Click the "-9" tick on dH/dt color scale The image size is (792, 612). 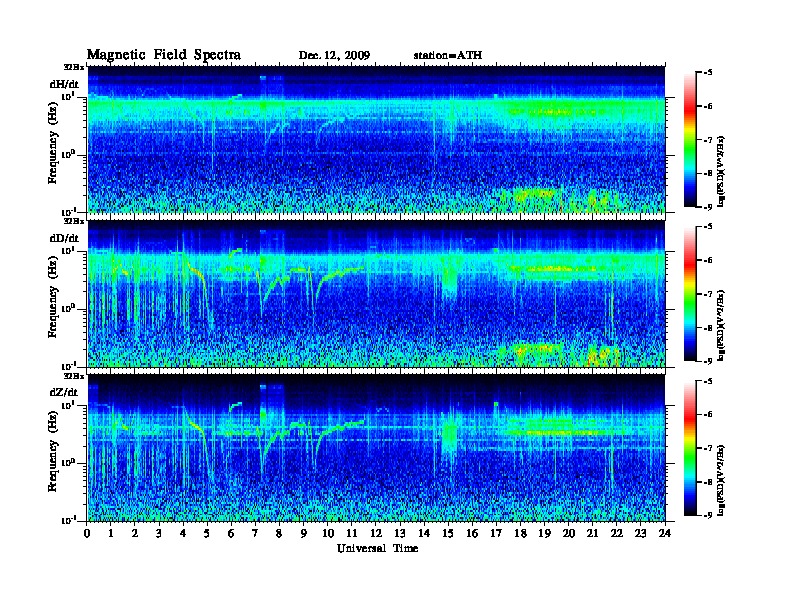click(708, 207)
